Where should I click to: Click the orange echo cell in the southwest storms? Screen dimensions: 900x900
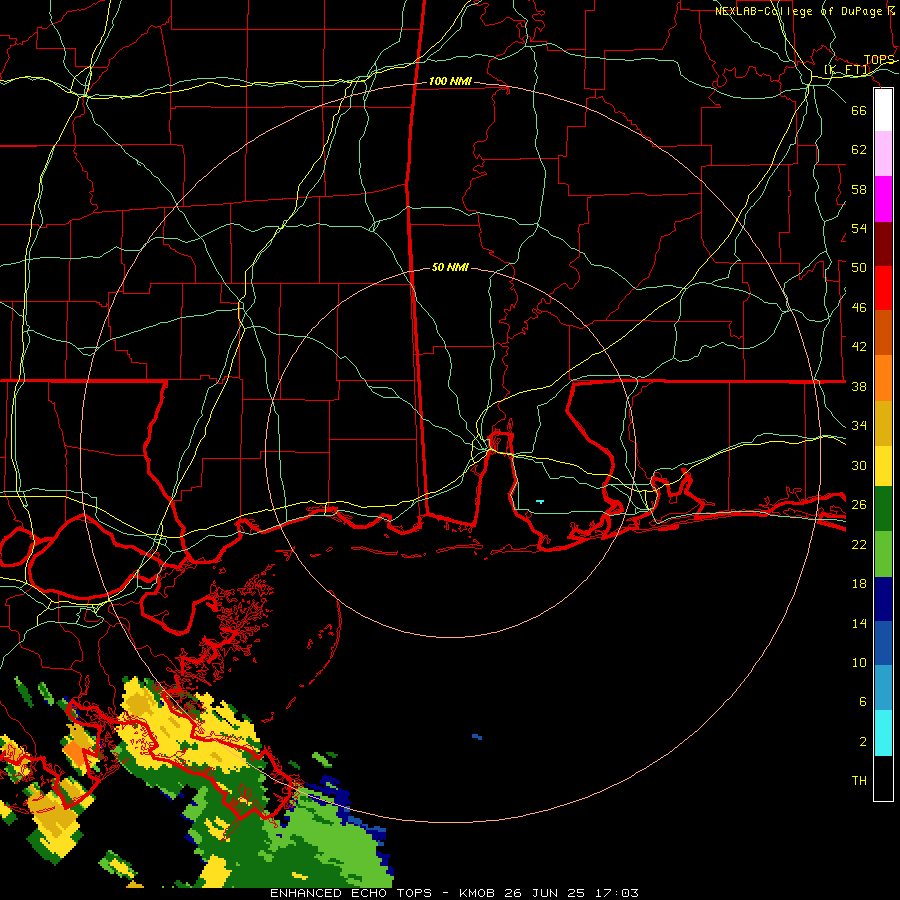(73, 751)
